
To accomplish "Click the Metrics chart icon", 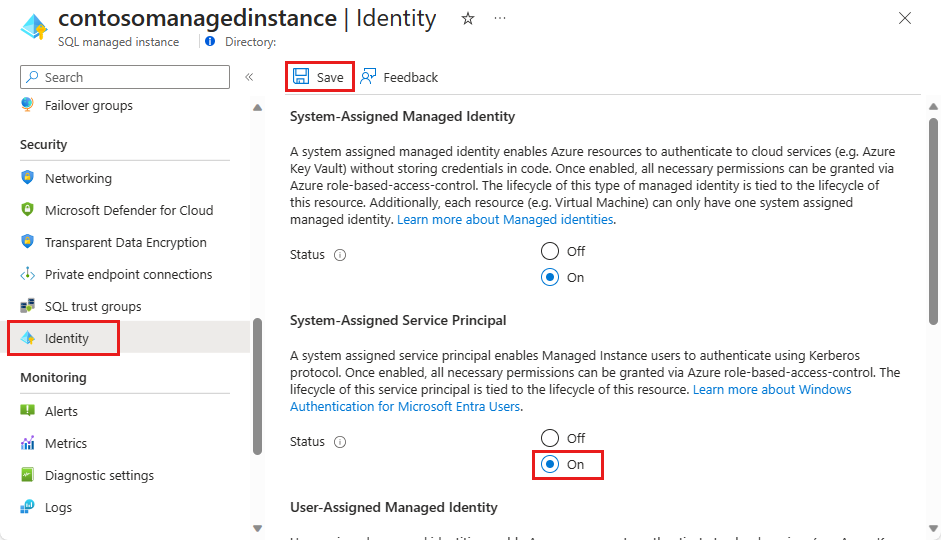I will 27,443.
